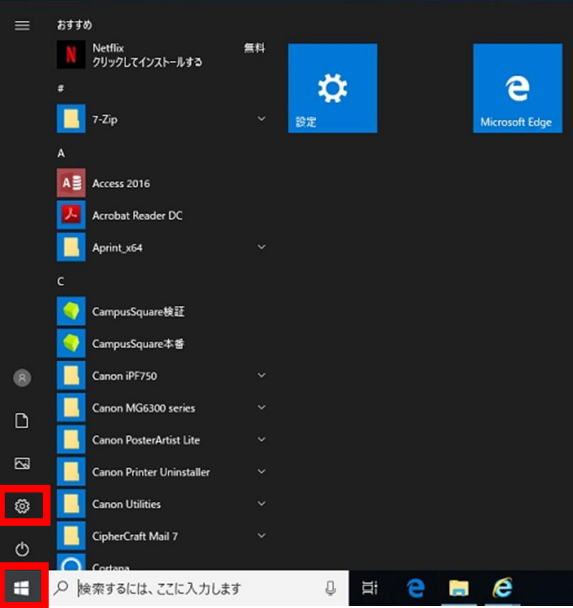The image size is (573, 608).
Task: Click the Canon MG6300 series folder icon
Action: pos(71,408)
